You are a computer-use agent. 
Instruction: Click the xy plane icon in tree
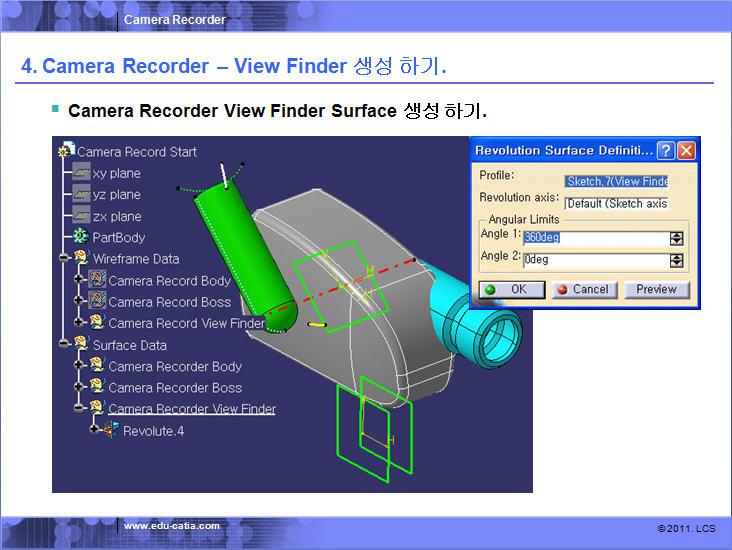tap(82, 173)
